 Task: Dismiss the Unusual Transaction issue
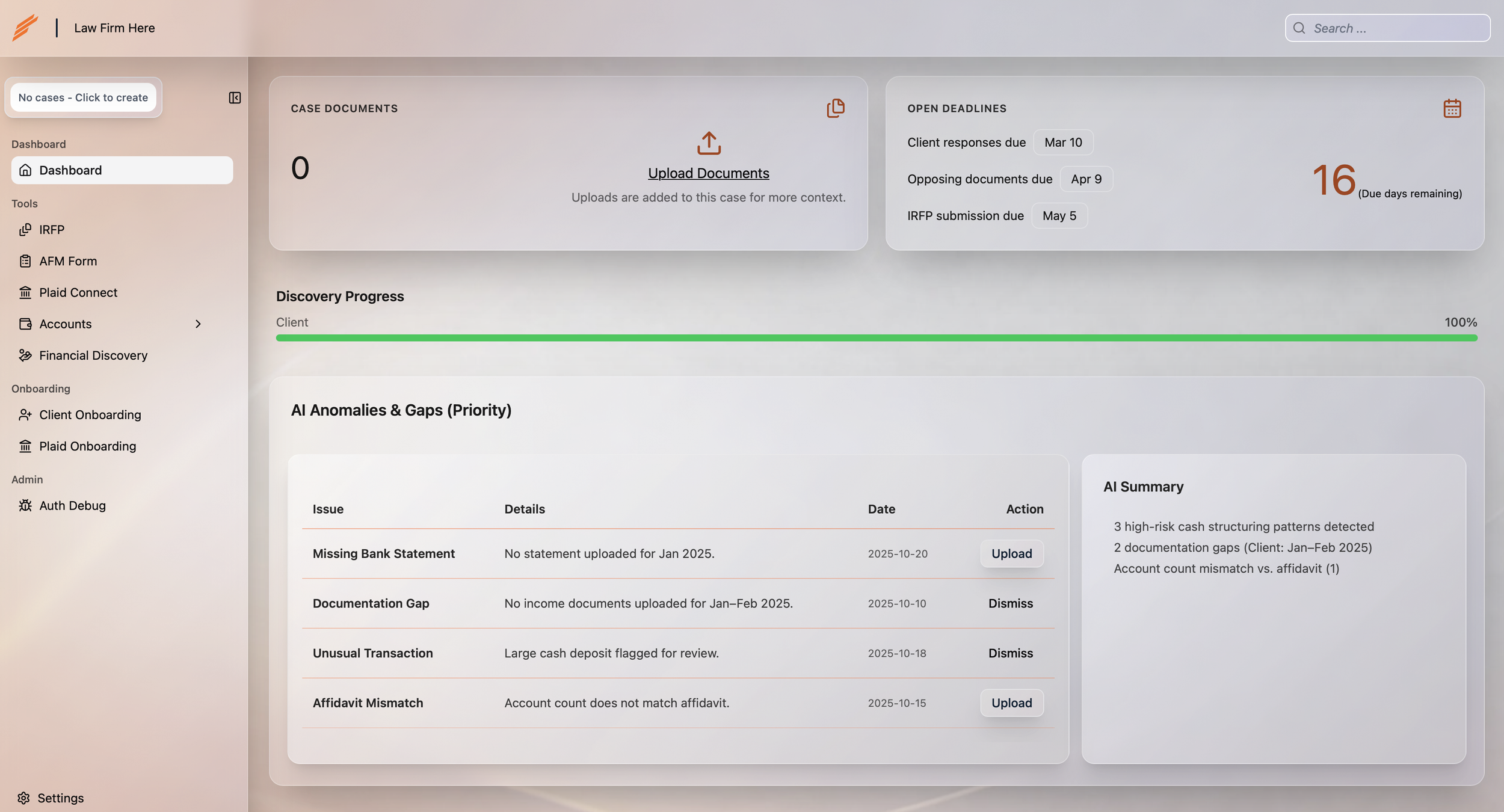point(1010,653)
